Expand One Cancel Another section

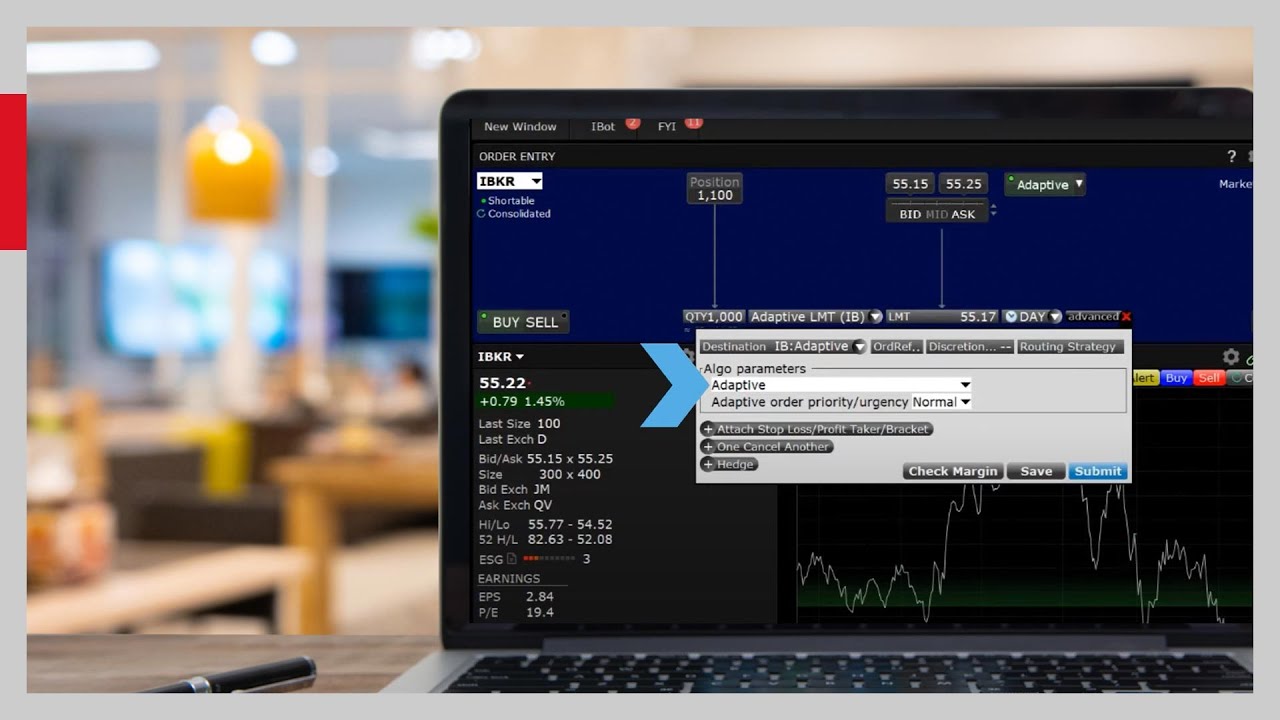[767, 446]
